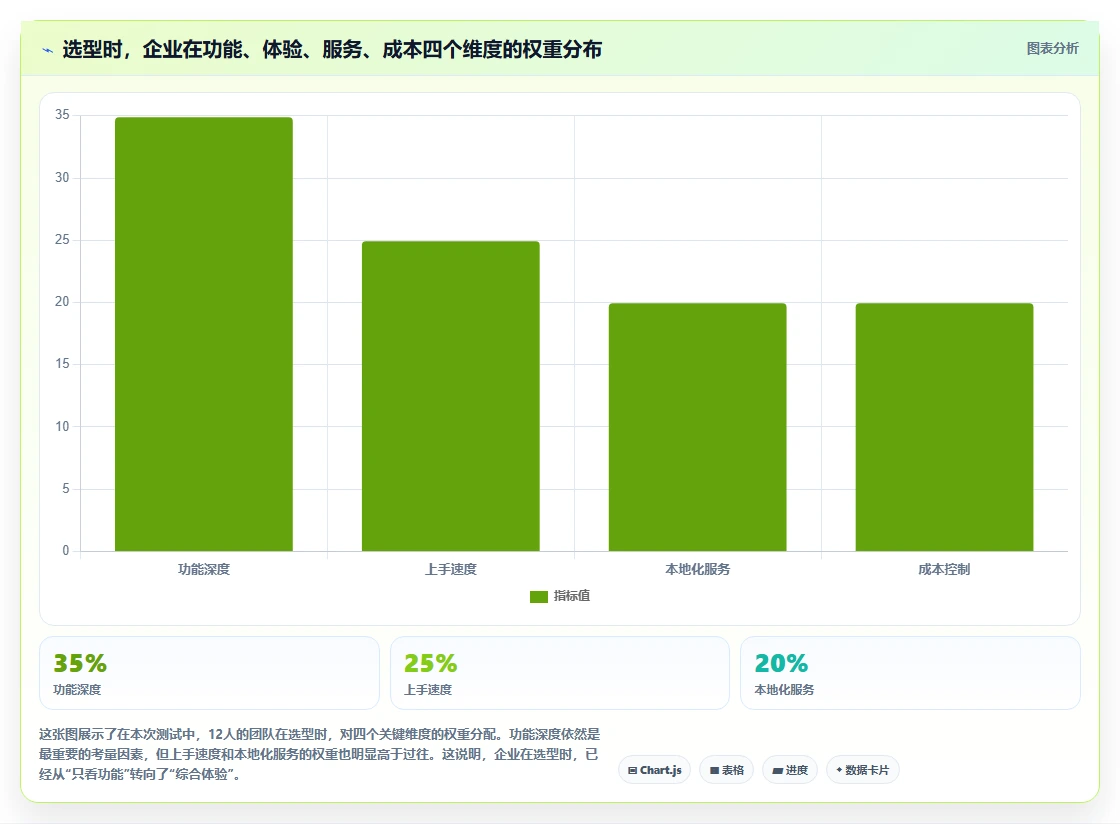
Task: Click the 成本控制 bar in the chart
Action: (944, 427)
